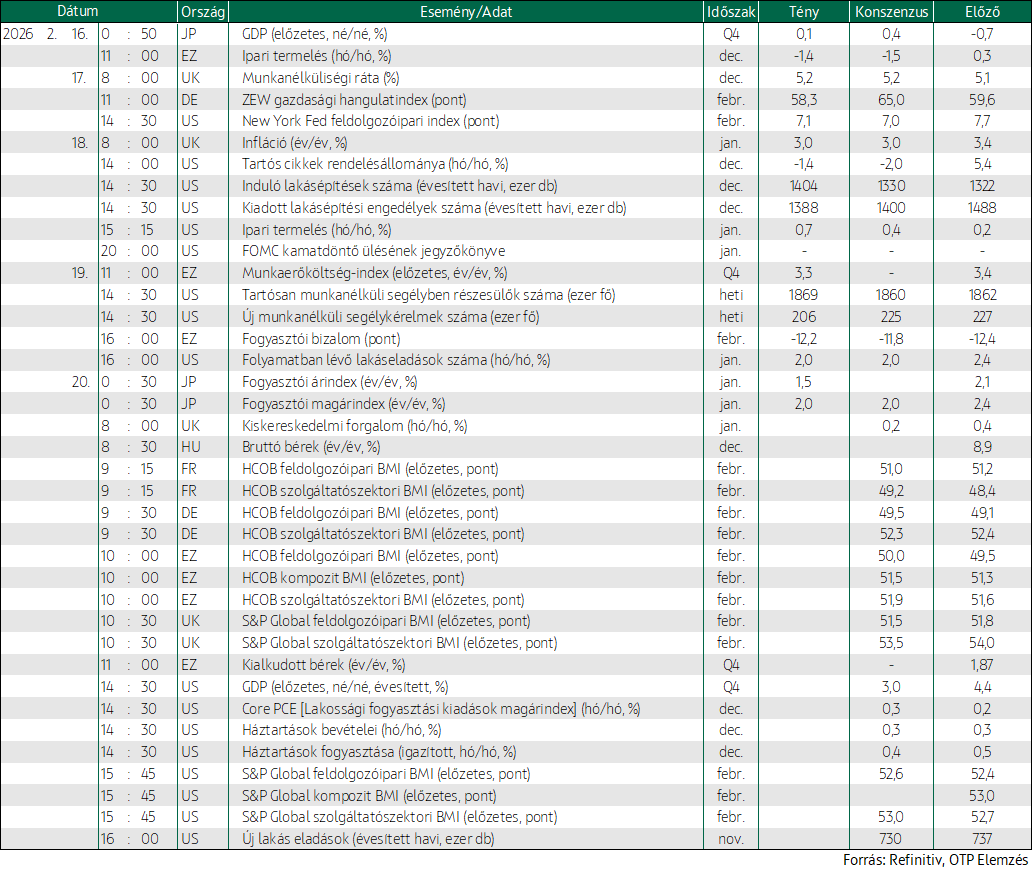The height and width of the screenshot is (871, 1033).
Task: Select the Időszak column header
Action: (x=731, y=11)
